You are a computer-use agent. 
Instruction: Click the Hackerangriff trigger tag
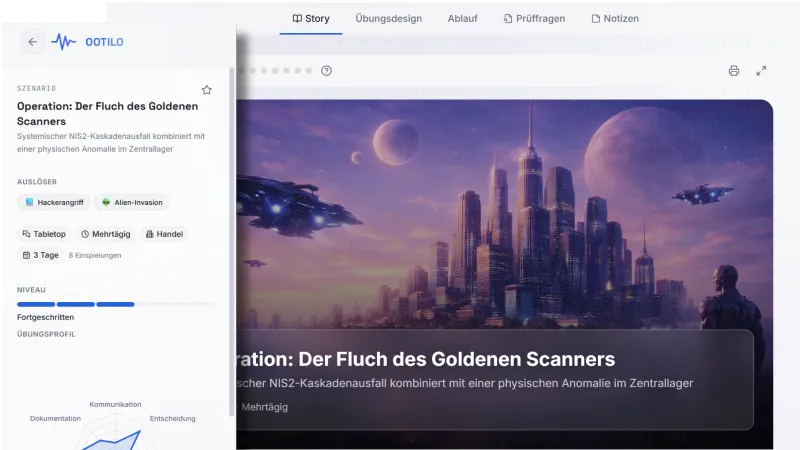(x=54, y=203)
